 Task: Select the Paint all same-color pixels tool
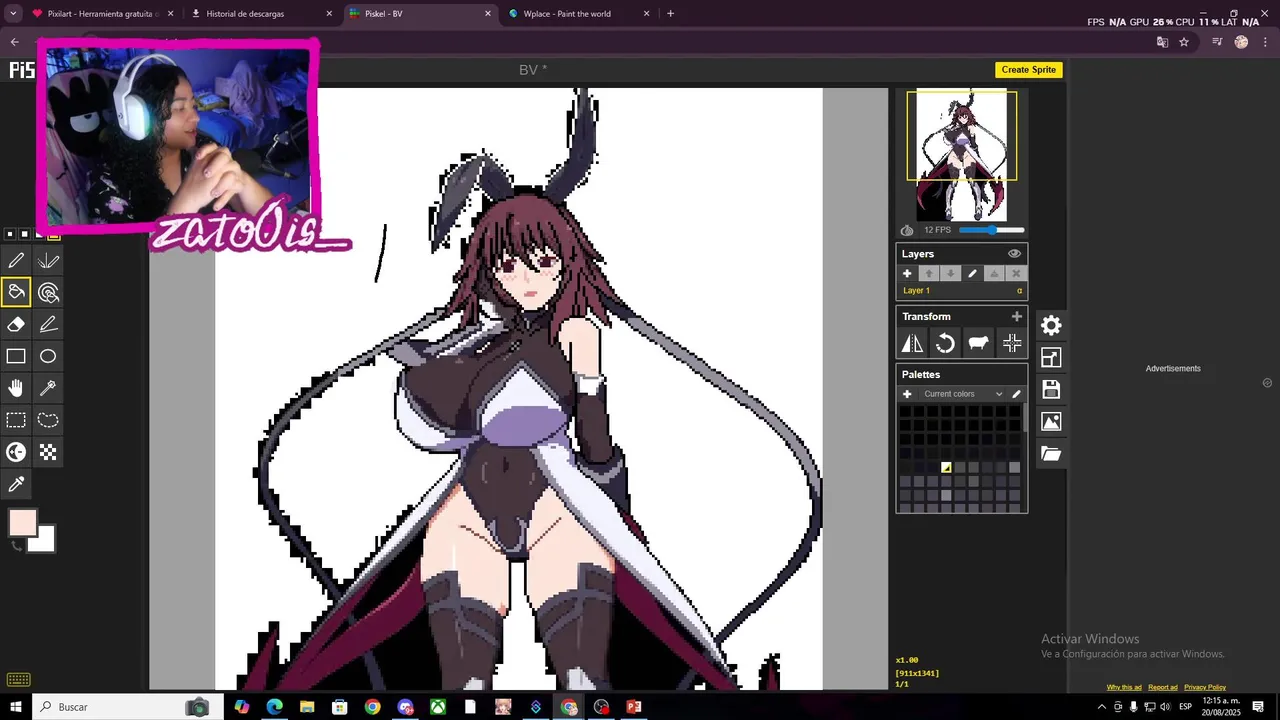pyautogui.click(x=48, y=293)
